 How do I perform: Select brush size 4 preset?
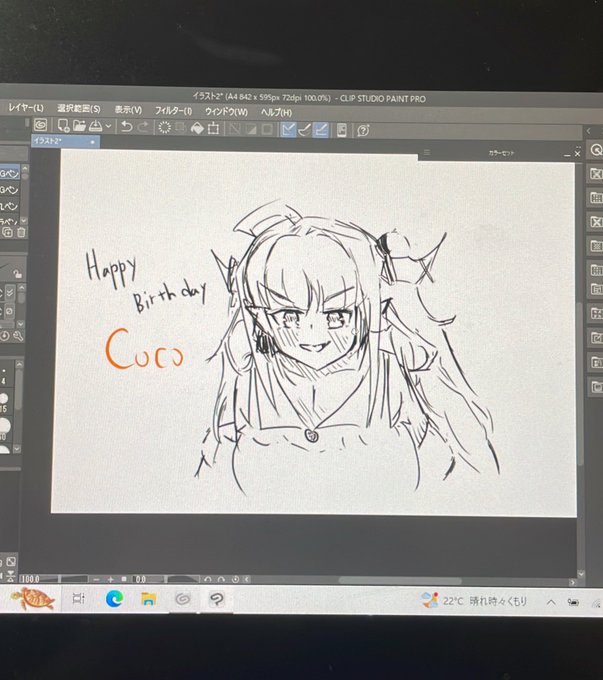[4, 376]
